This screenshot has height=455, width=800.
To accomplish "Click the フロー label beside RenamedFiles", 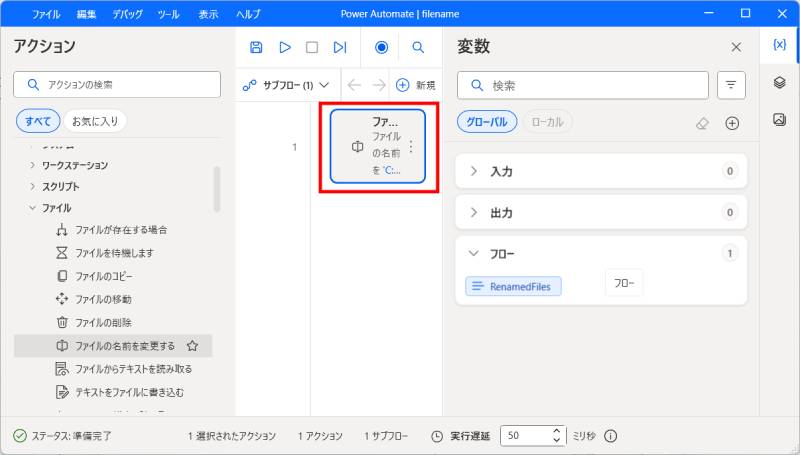I will (624, 283).
